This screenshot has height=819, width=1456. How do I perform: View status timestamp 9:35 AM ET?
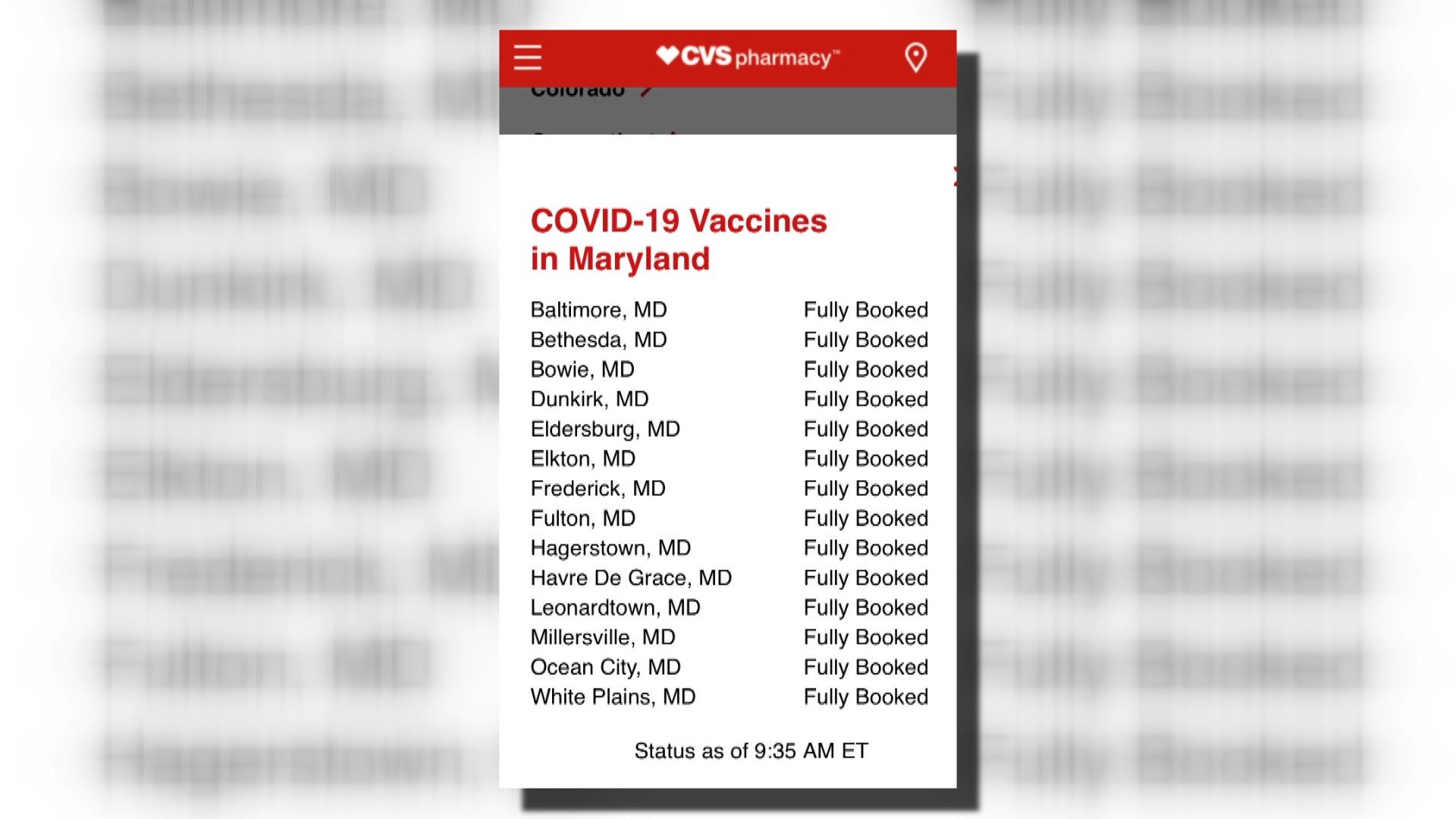click(x=729, y=750)
